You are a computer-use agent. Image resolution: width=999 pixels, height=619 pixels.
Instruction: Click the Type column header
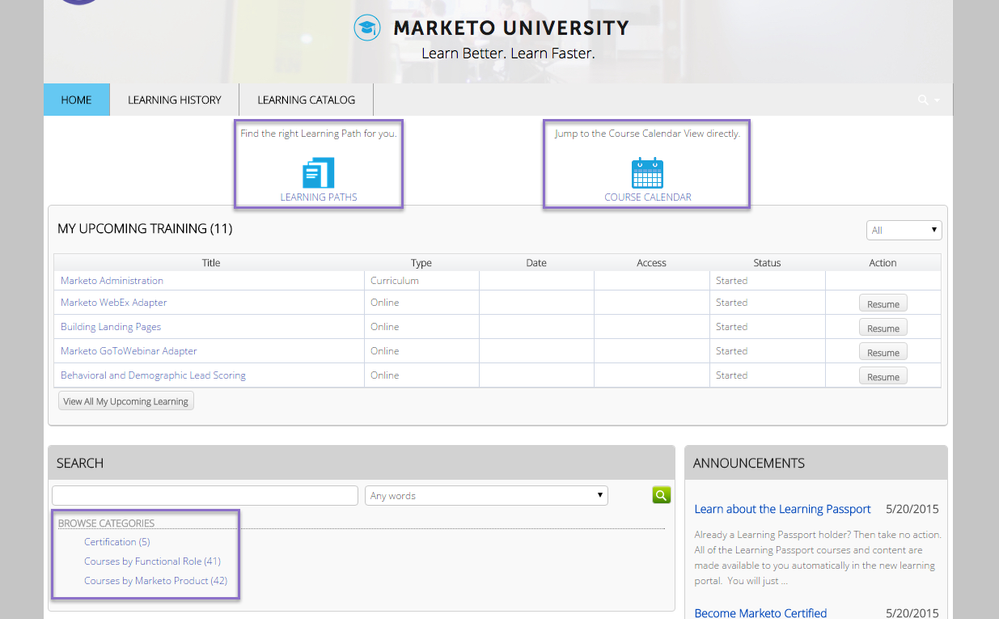pyautogui.click(x=421, y=262)
